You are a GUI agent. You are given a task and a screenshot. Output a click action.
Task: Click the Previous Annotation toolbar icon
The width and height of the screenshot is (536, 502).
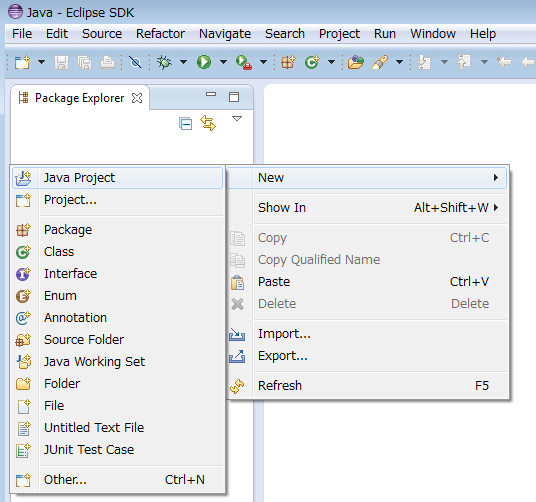click(x=464, y=62)
